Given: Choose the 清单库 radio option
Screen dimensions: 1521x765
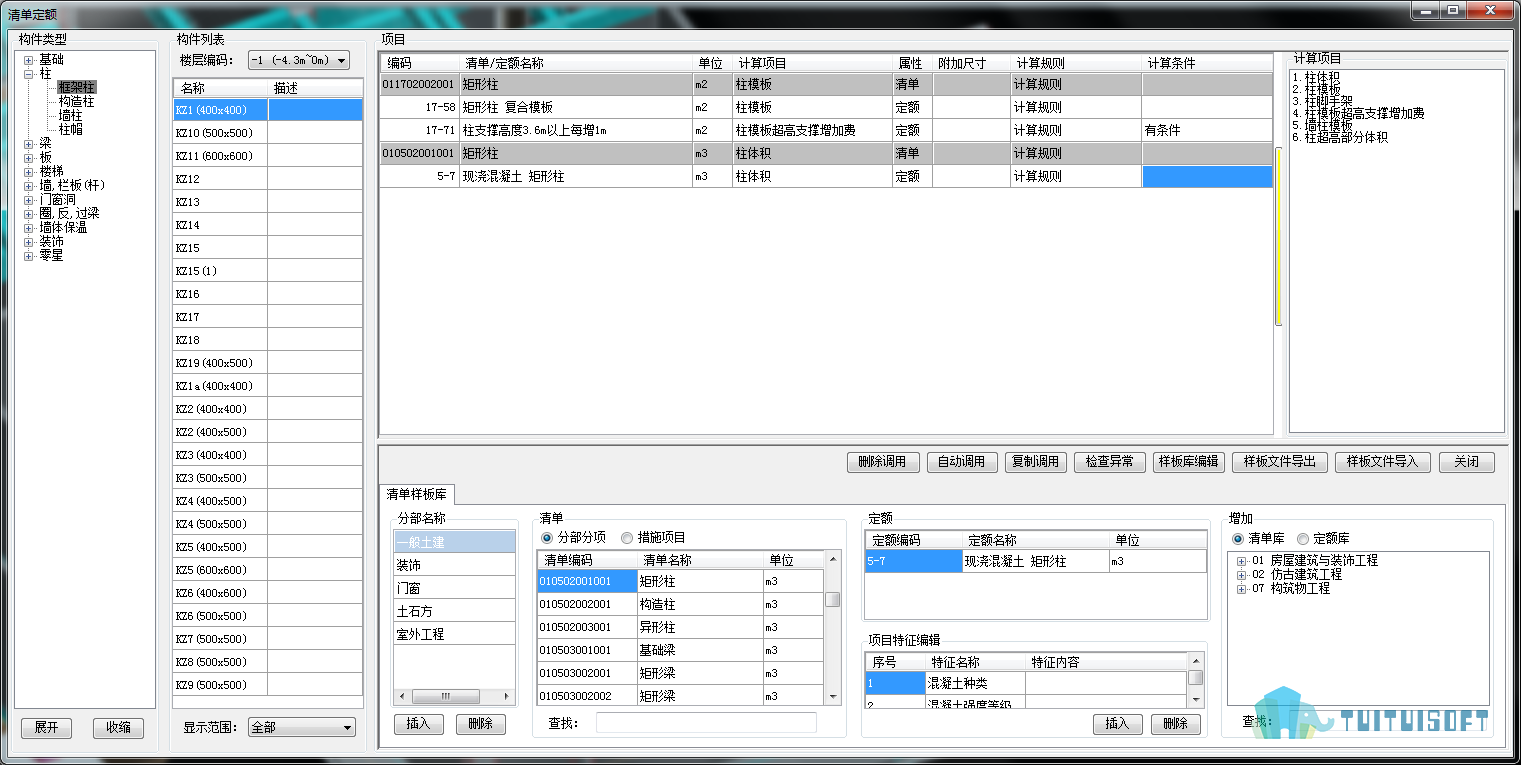Looking at the screenshot, I should [x=1238, y=538].
